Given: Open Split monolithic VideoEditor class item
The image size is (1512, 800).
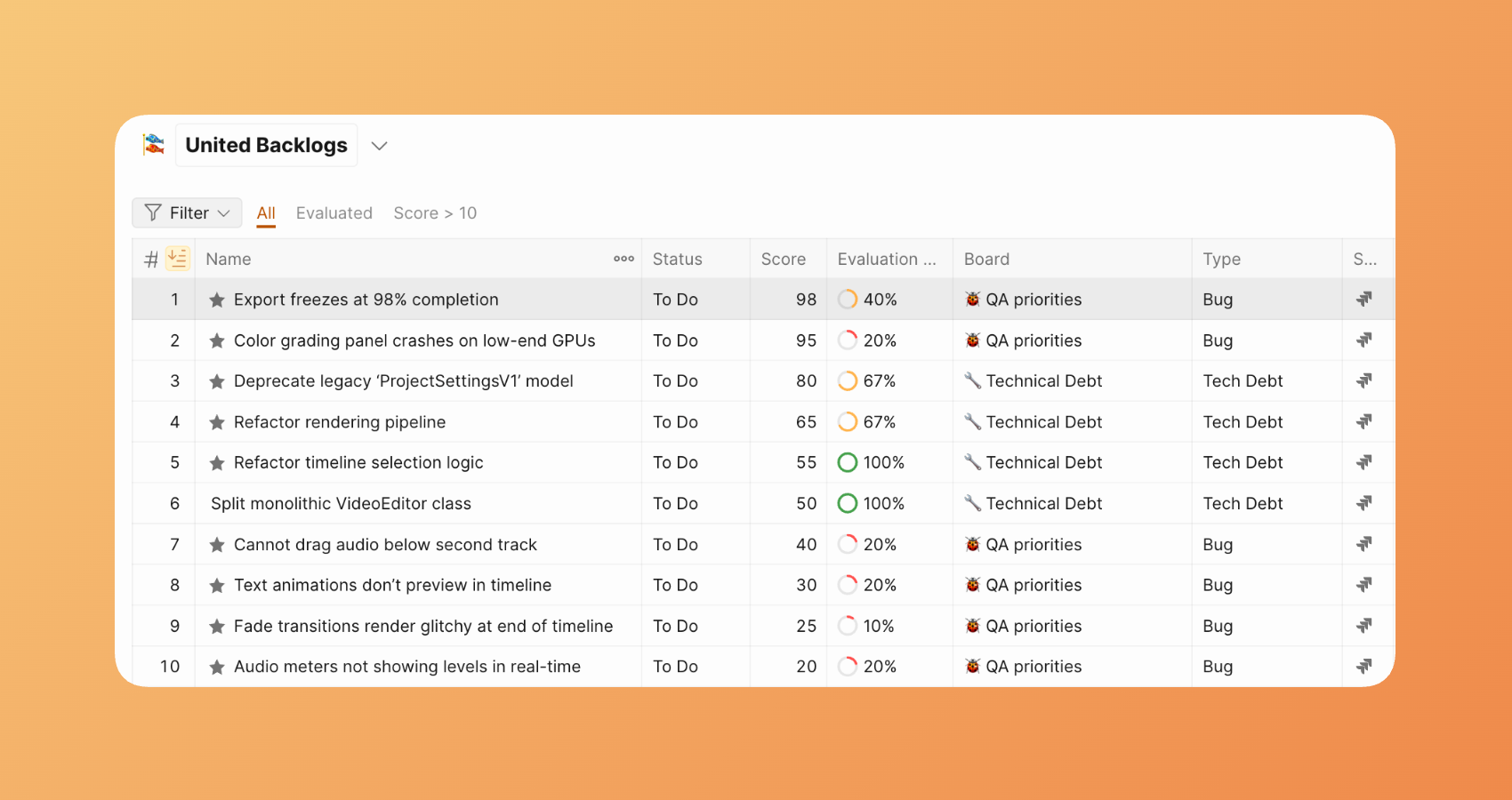Looking at the screenshot, I should 341,504.
